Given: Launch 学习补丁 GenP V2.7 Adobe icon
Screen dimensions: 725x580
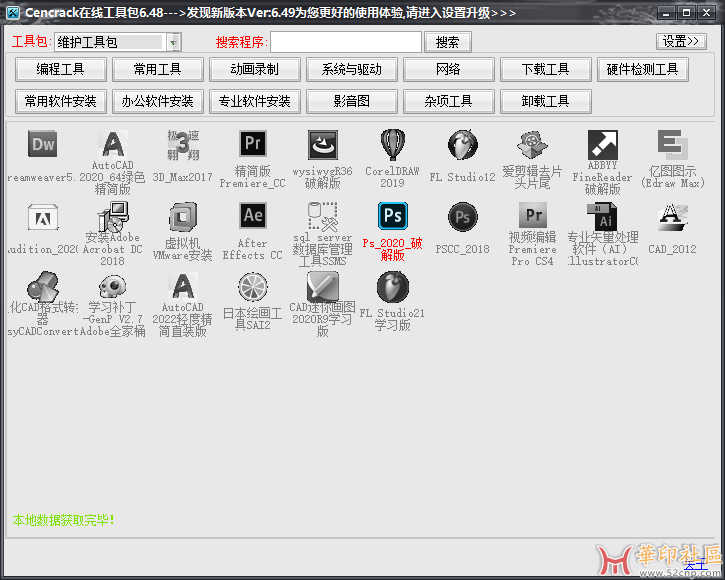Looking at the screenshot, I should pyautogui.click(x=113, y=287).
